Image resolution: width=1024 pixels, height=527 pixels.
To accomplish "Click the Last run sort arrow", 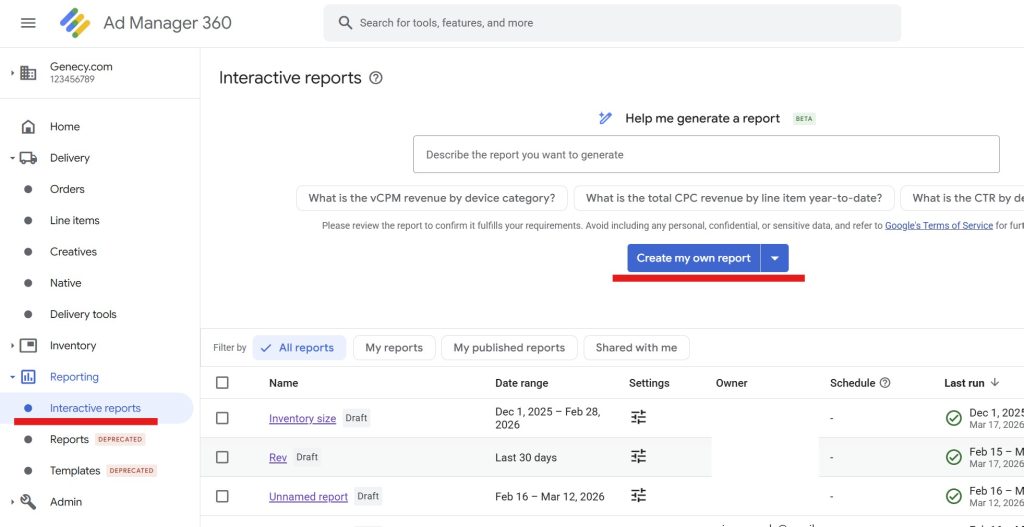I will (995, 383).
